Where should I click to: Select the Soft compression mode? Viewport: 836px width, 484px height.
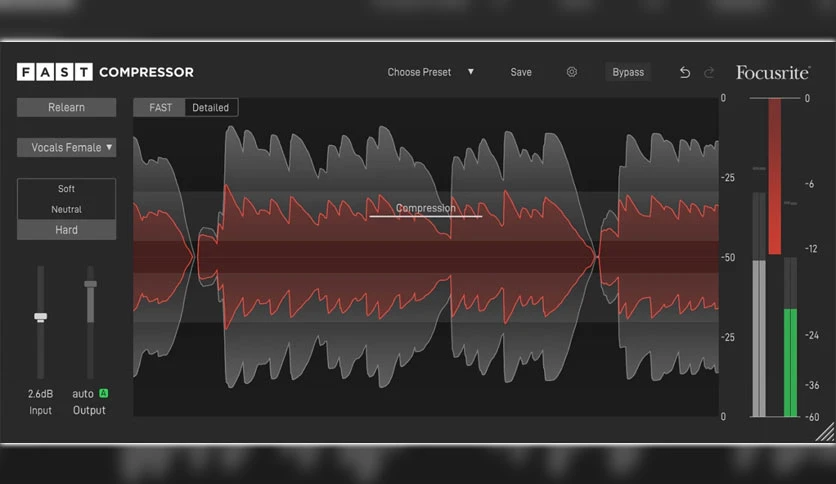66,189
